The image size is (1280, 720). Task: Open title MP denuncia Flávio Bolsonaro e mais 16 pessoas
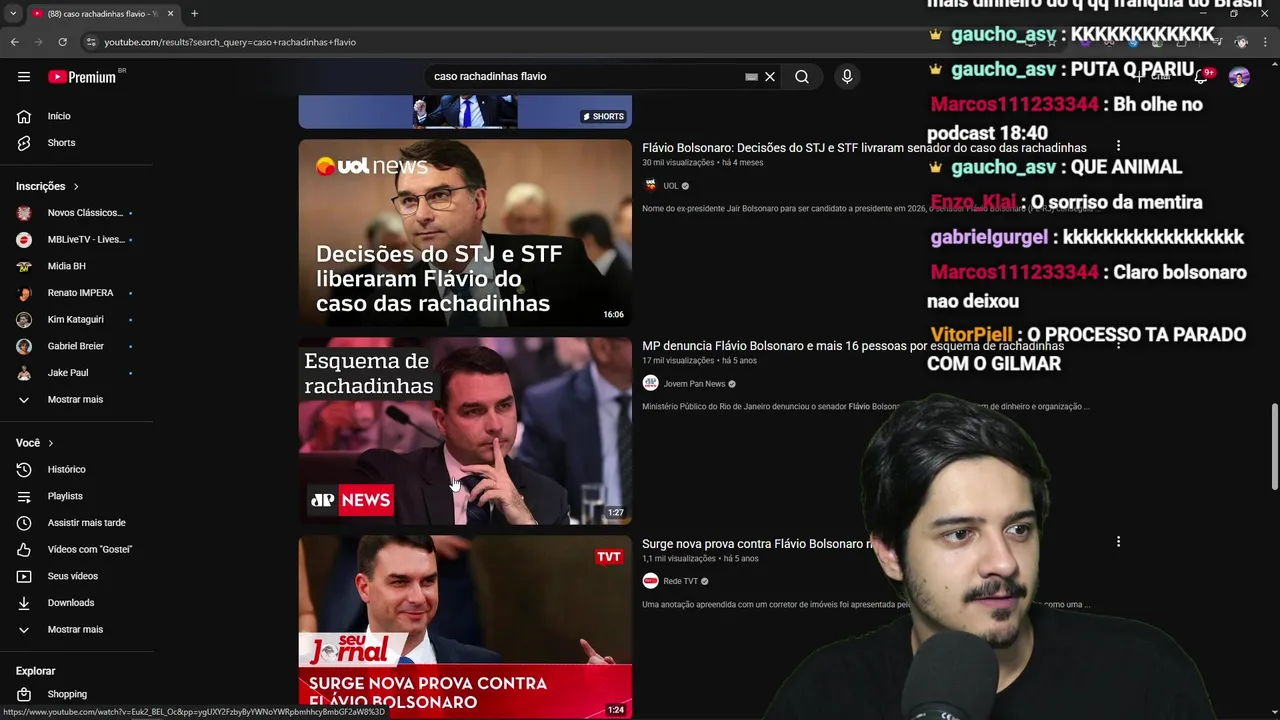click(853, 346)
